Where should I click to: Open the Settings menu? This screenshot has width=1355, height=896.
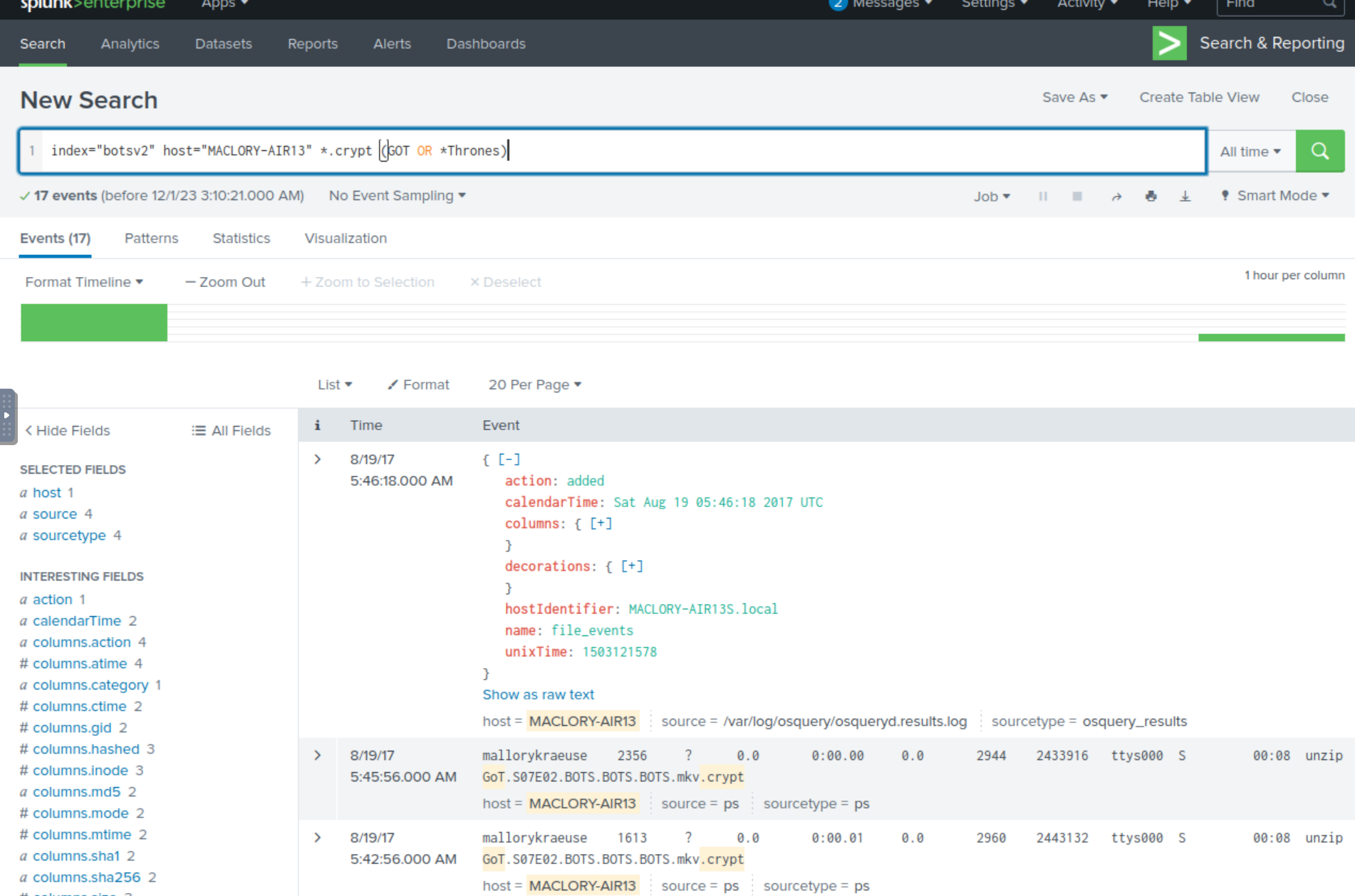click(995, 4)
